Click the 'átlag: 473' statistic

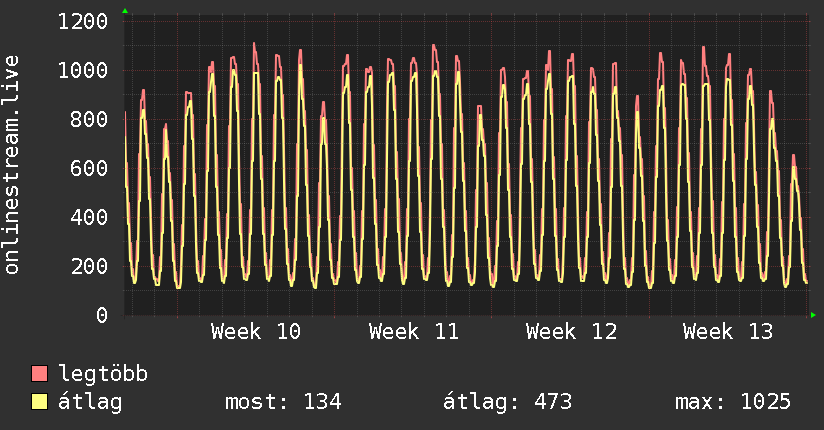507,402
